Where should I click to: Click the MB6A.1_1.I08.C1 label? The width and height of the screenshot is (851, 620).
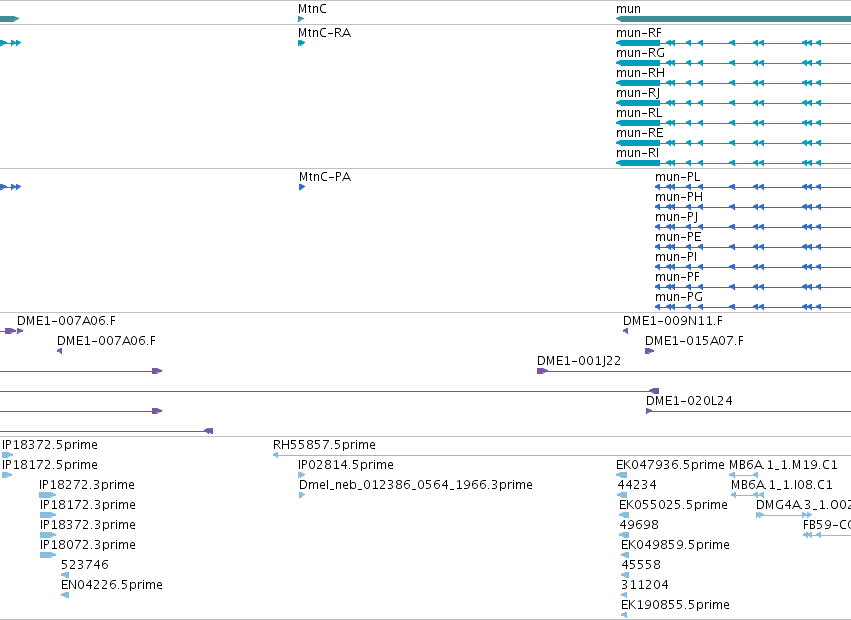point(782,485)
